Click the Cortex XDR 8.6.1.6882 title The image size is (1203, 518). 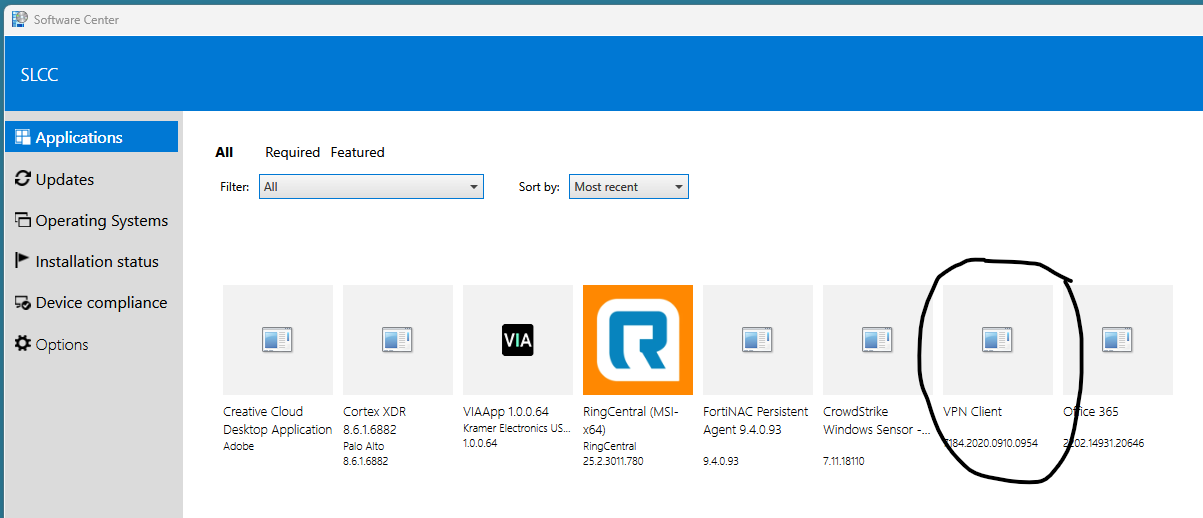coord(375,420)
